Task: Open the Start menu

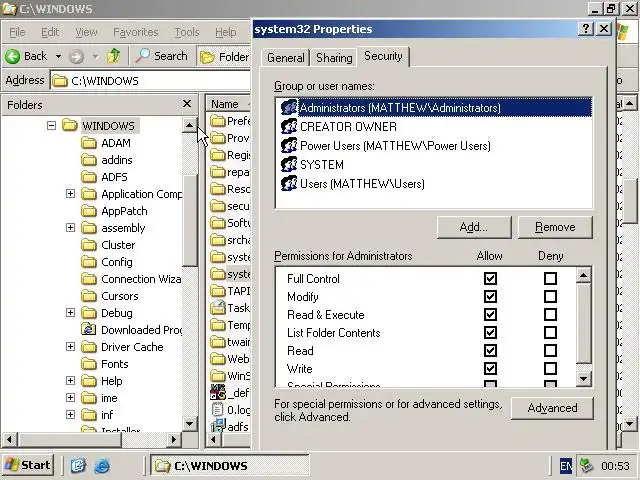Action: pos(28,465)
